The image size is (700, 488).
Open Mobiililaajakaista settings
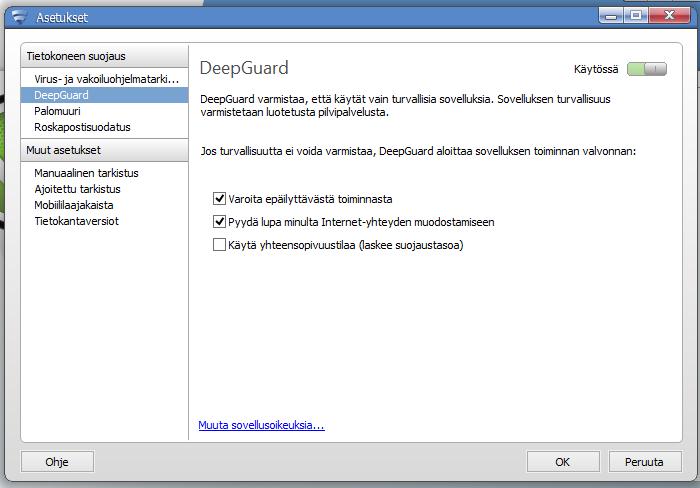pos(104,205)
